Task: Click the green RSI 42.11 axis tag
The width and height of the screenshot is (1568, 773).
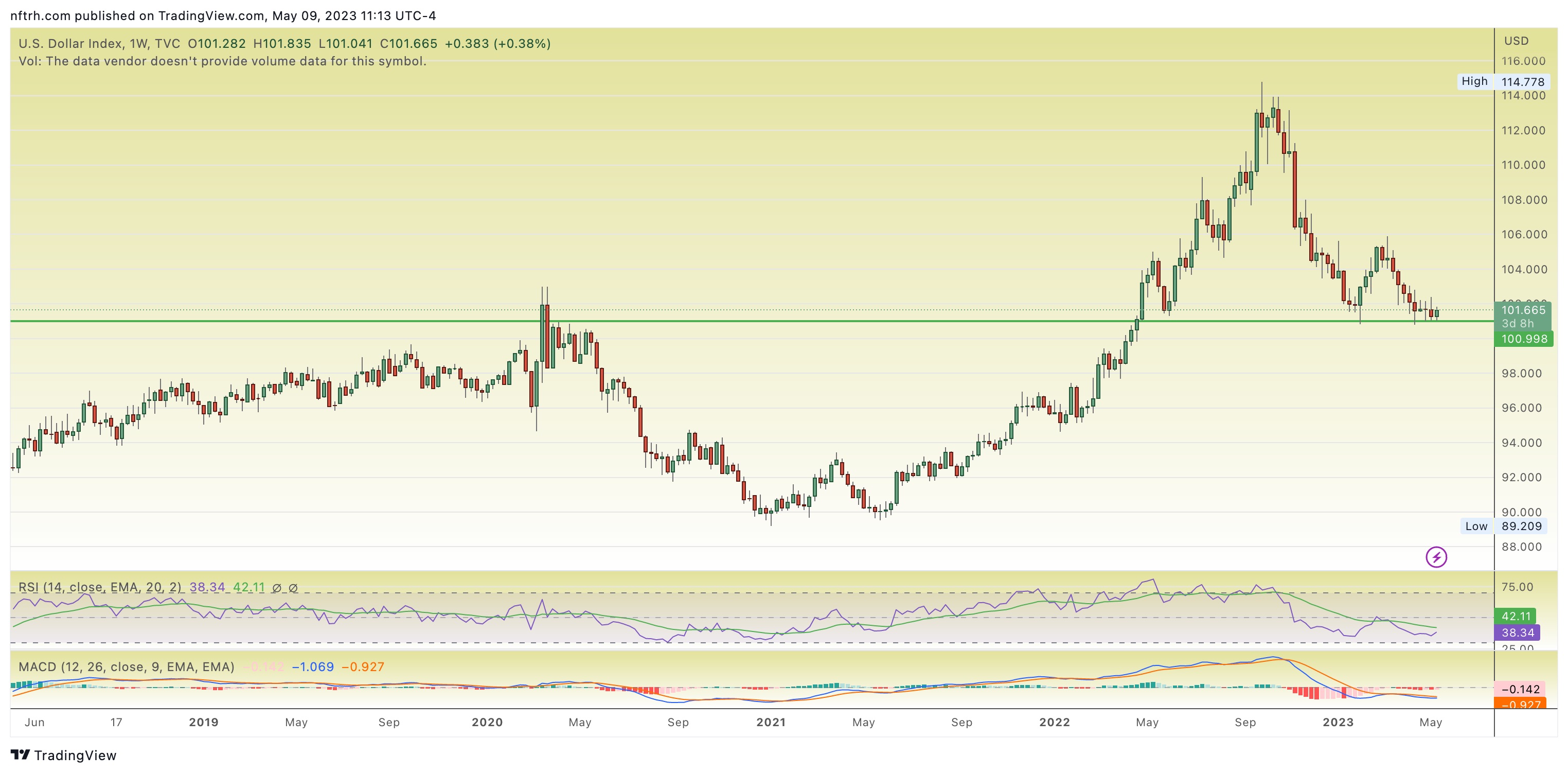Action: [x=1515, y=617]
